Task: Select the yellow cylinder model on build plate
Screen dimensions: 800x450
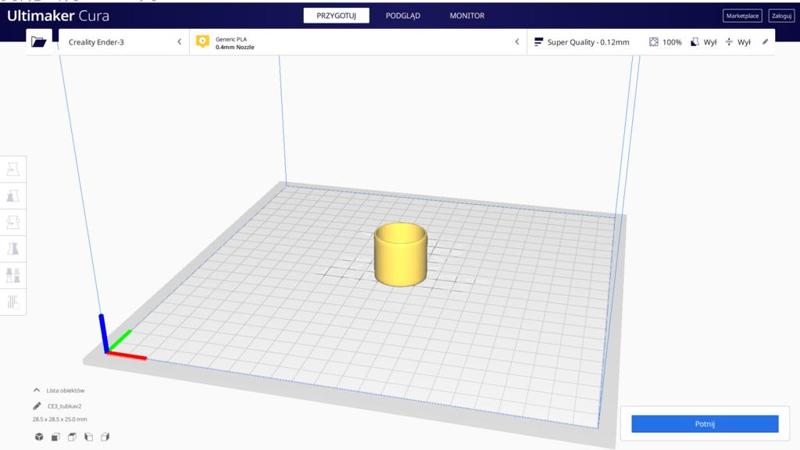Action: click(x=401, y=255)
